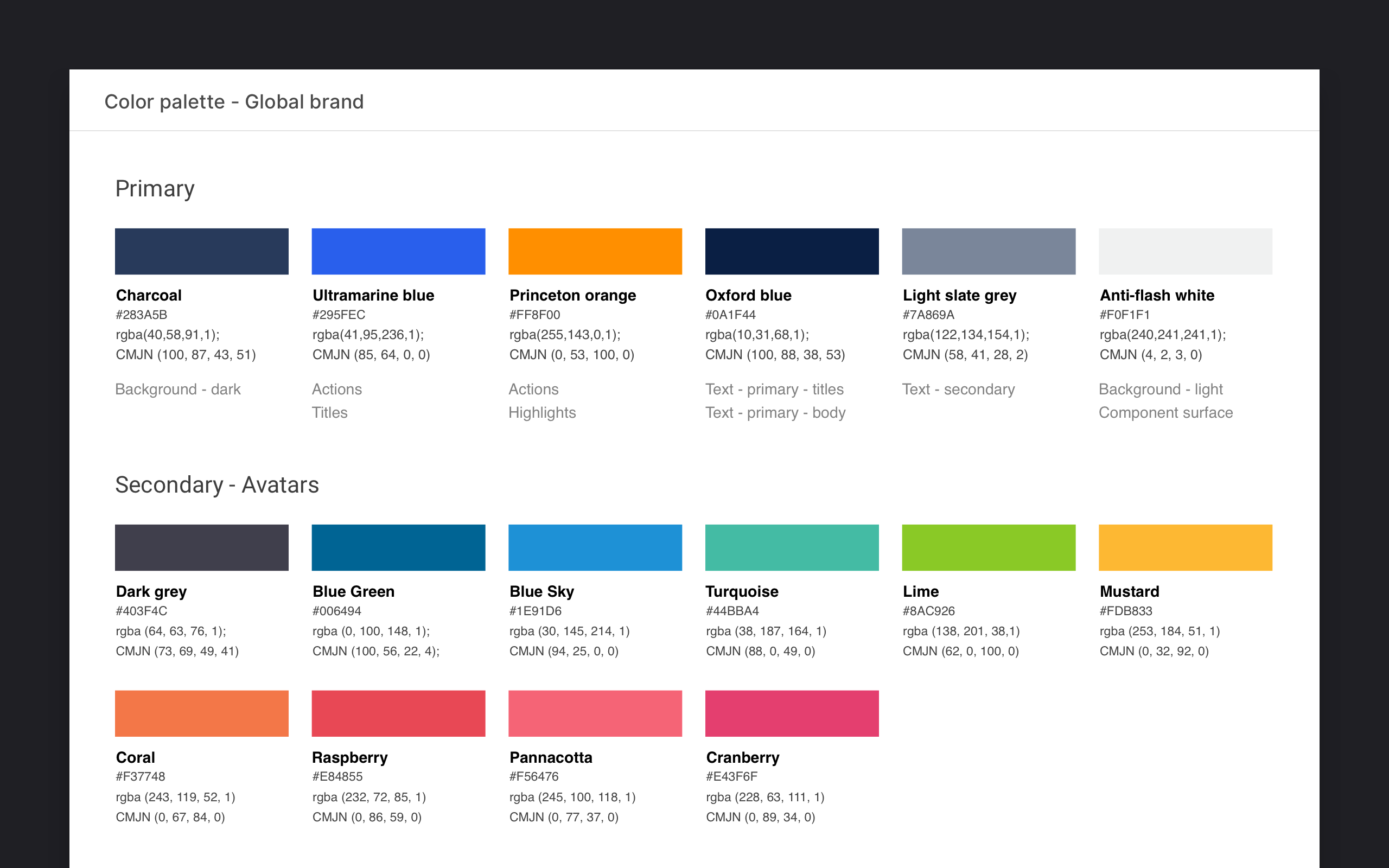Click the 'Oxford blue' name
The width and height of the screenshot is (1389, 868).
(748, 295)
